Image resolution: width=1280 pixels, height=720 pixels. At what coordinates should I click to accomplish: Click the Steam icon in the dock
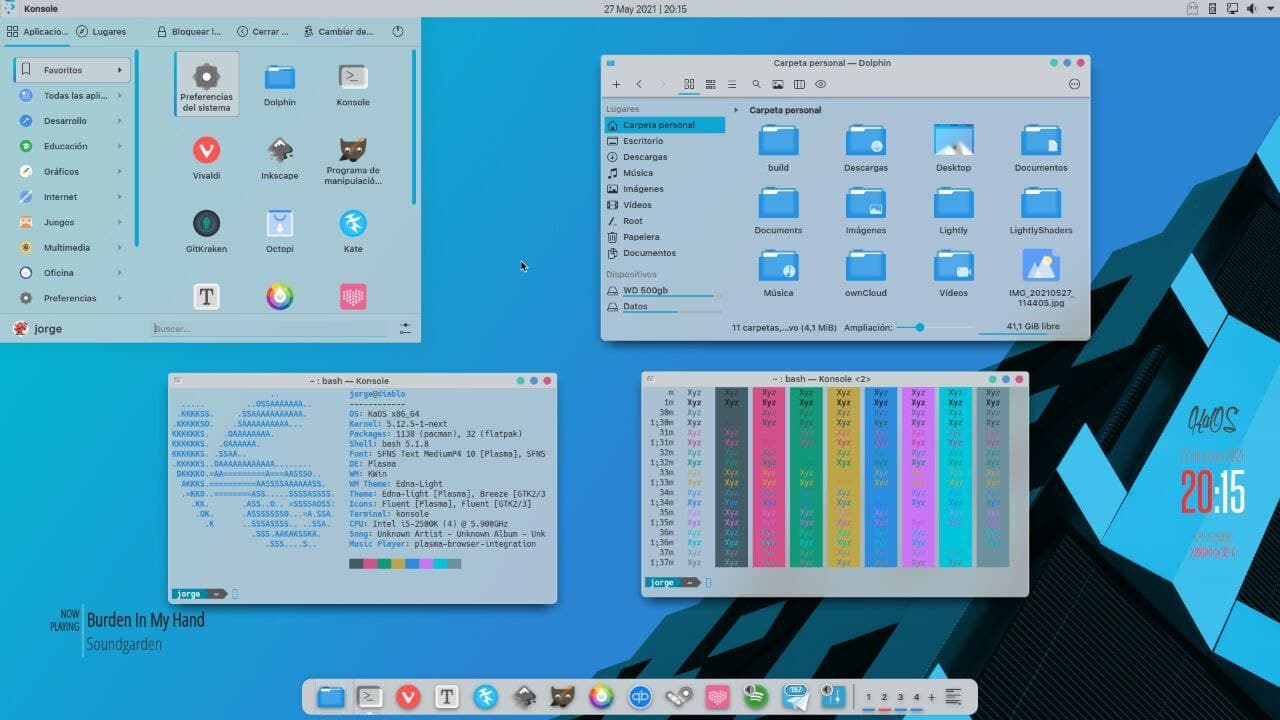coord(679,697)
